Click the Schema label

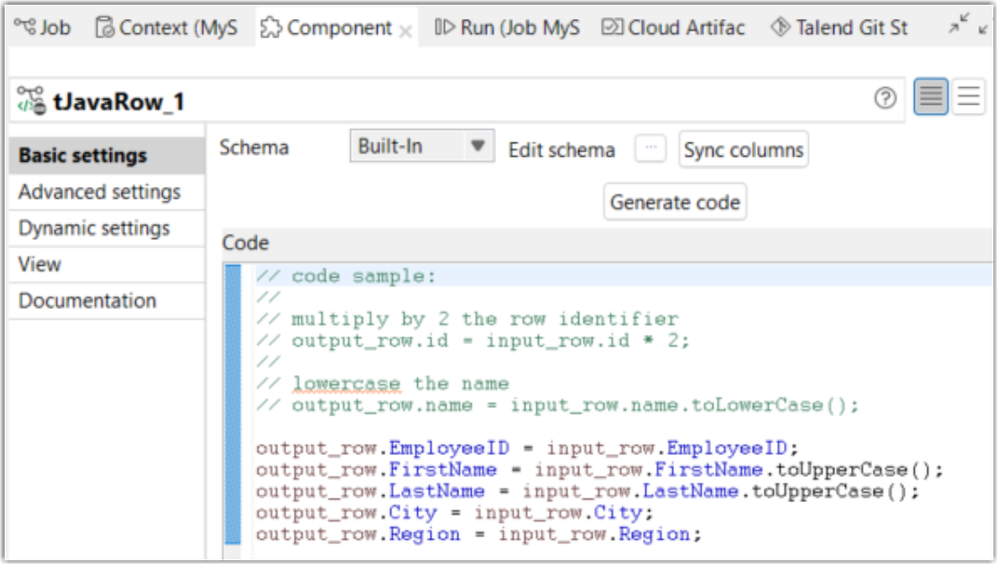tap(254, 148)
